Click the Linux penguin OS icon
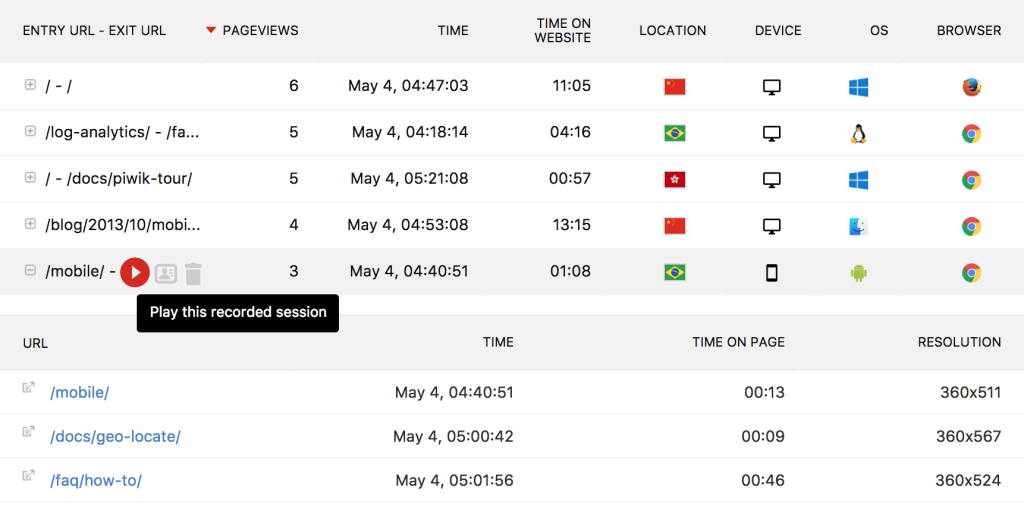Image resolution: width=1024 pixels, height=506 pixels. click(857, 133)
